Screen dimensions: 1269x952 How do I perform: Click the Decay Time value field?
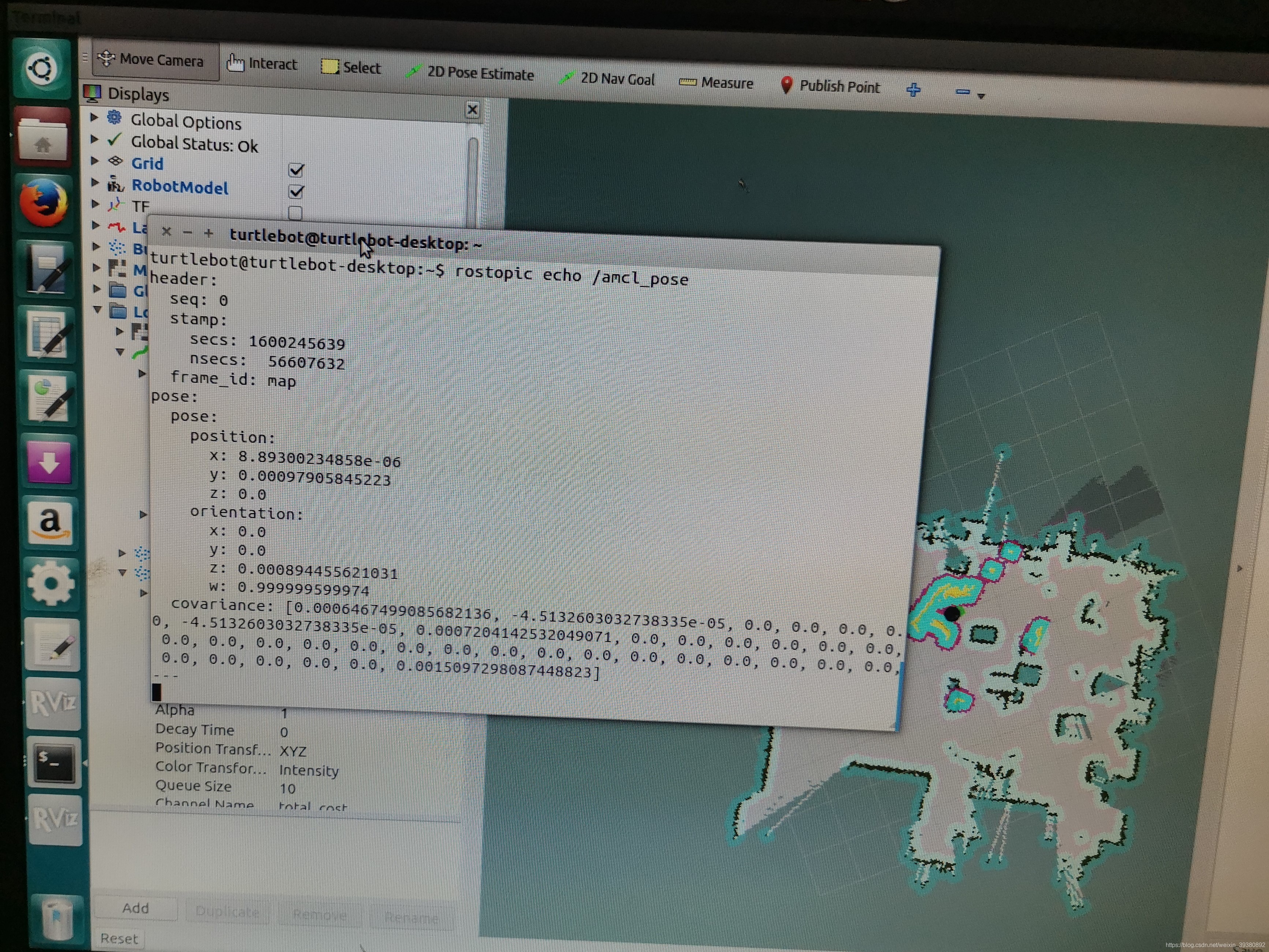(x=284, y=732)
